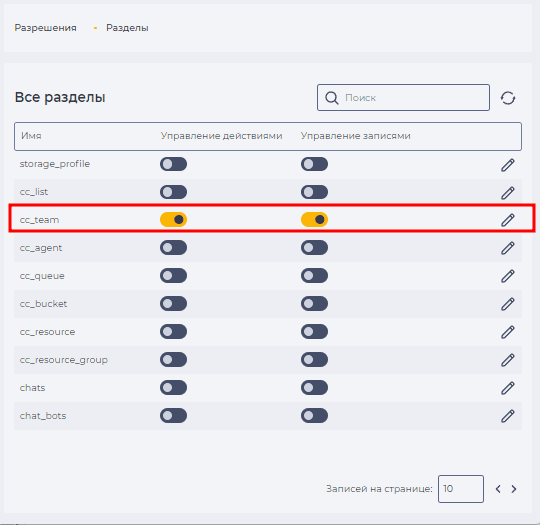Edit cc_agent using its pencil icon
This screenshot has width=540, height=525.
pos(508,248)
